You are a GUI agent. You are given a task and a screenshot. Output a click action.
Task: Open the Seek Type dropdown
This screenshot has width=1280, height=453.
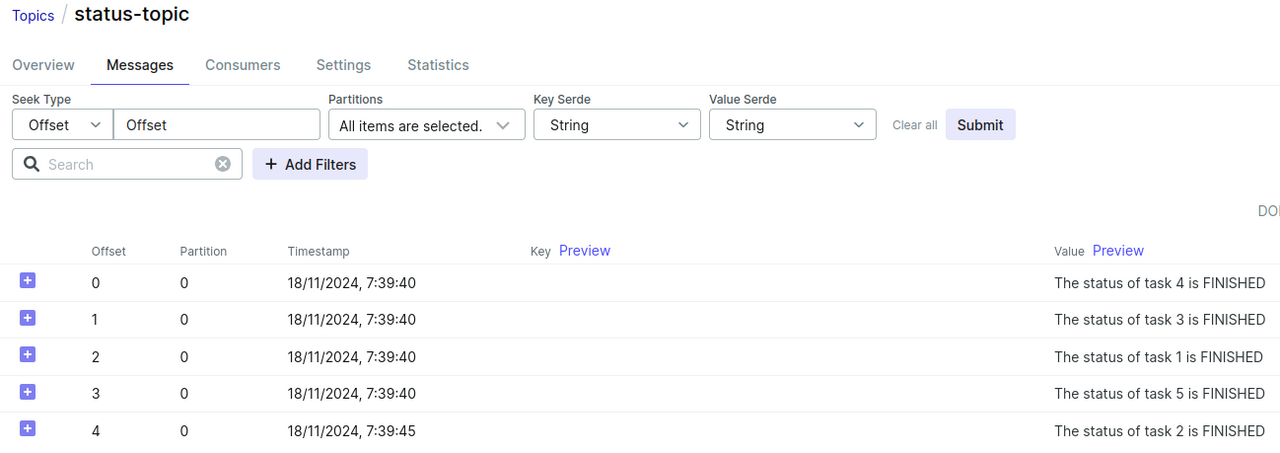62,125
